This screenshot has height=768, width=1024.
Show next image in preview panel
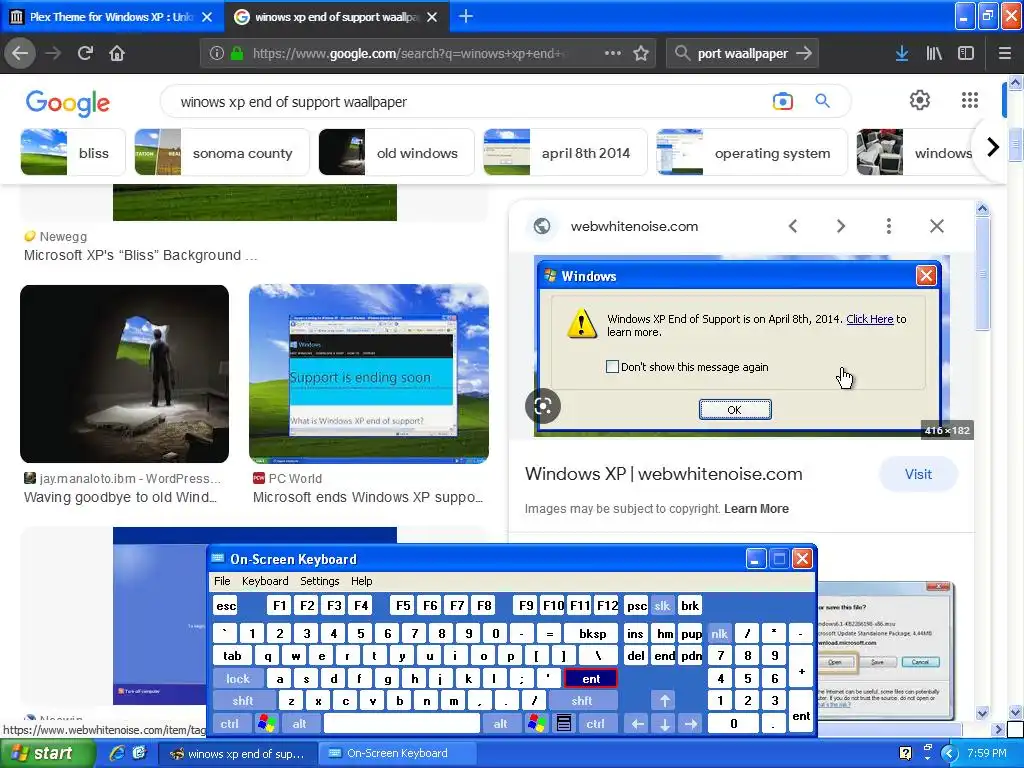pos(840,226)
